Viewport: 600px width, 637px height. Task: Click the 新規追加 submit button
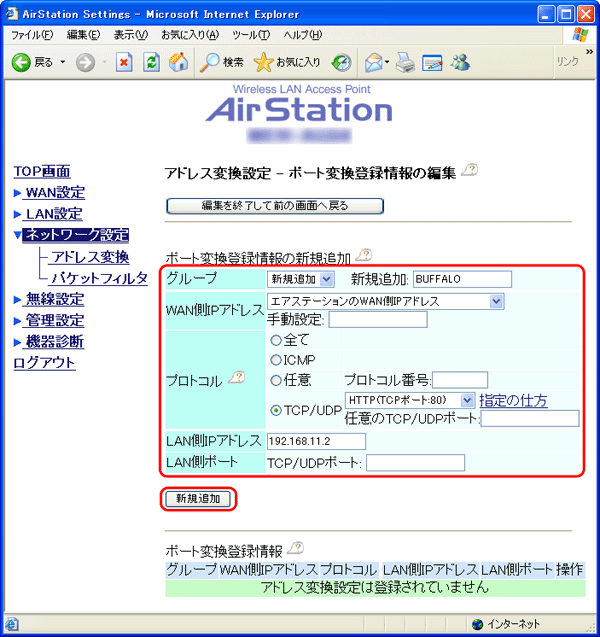(x=198, y=499)
